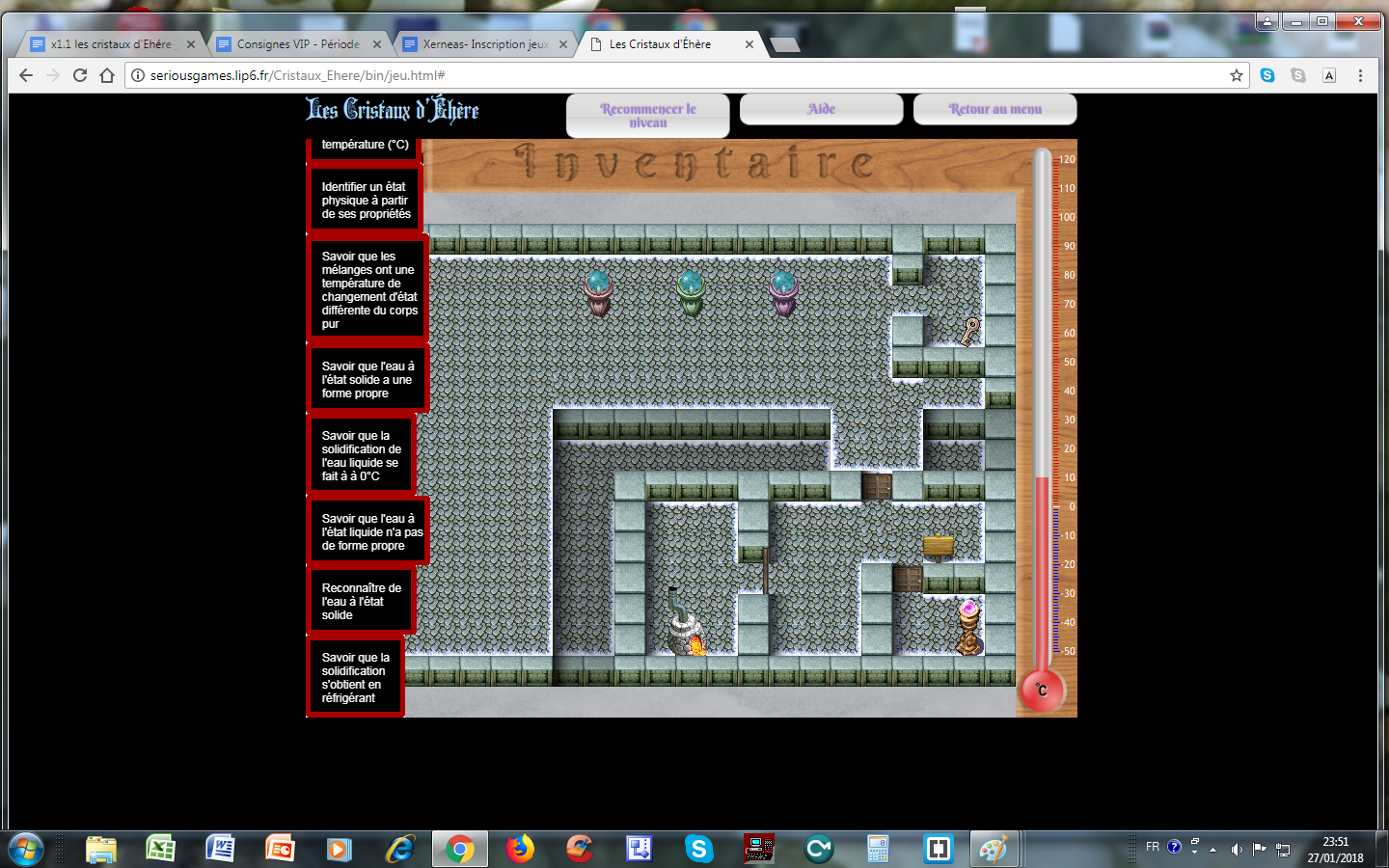This screenshot has width=1389, height=868.
Task: Pick up the key in the maze
Action: [x=969, y=332]
